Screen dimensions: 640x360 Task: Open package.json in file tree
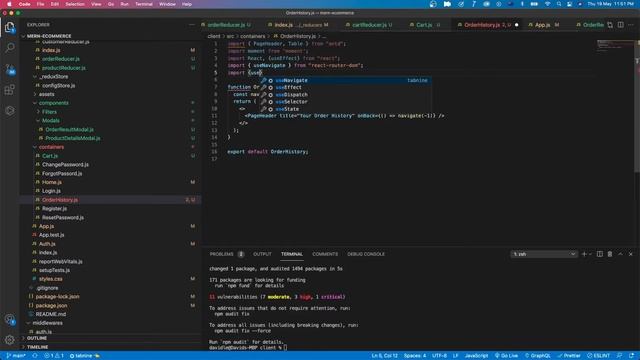coord(51,305)
